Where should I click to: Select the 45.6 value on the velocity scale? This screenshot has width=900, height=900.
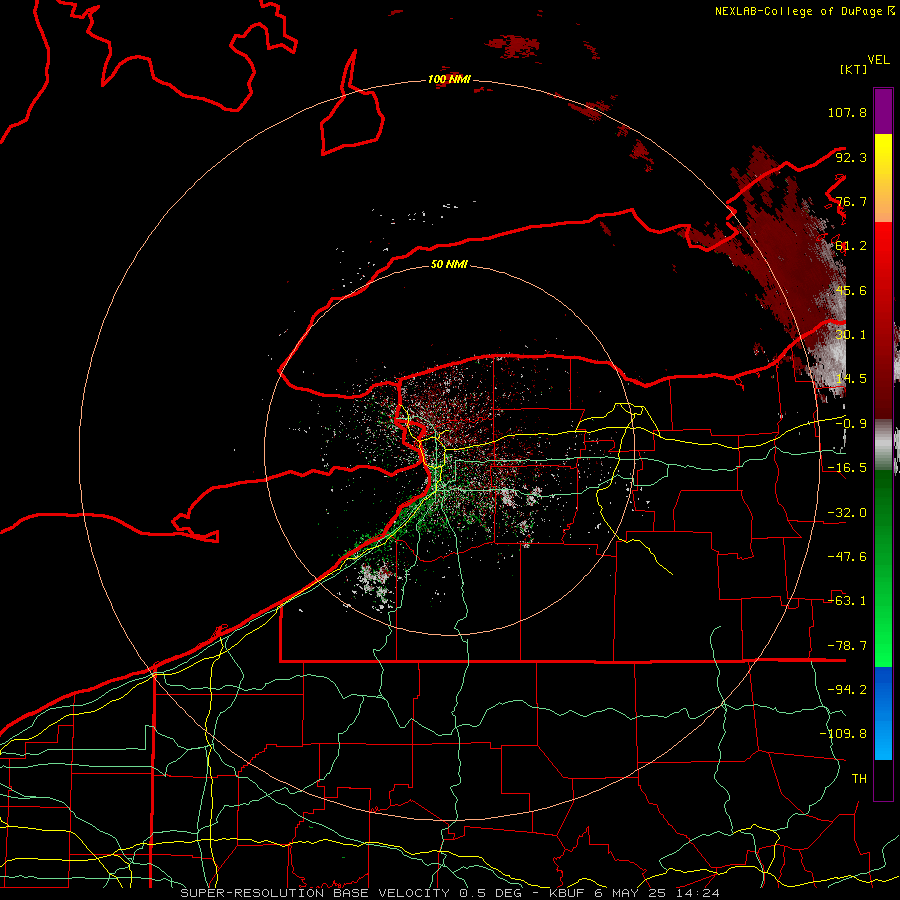coord(851,290)
